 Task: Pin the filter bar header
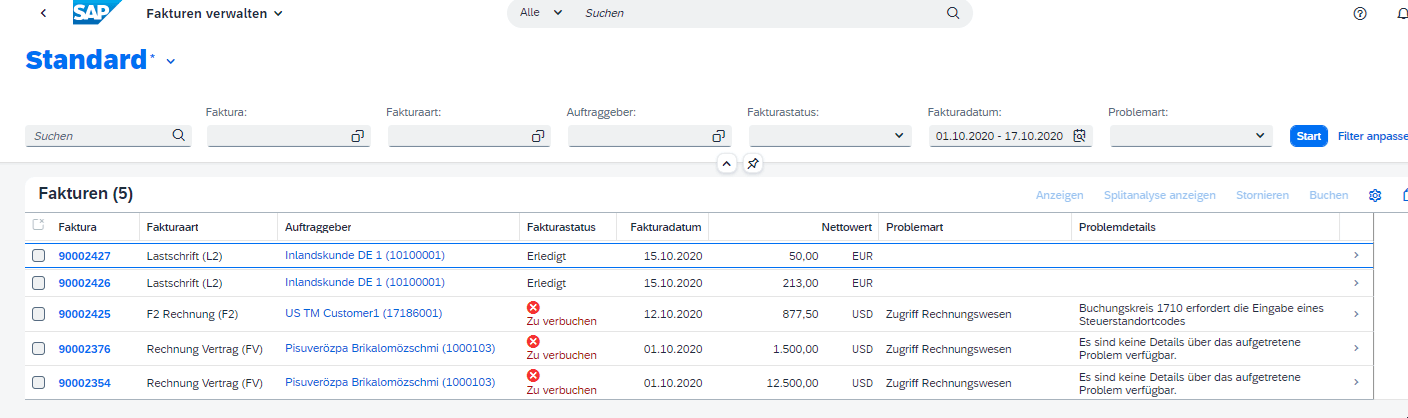(753, 163)
